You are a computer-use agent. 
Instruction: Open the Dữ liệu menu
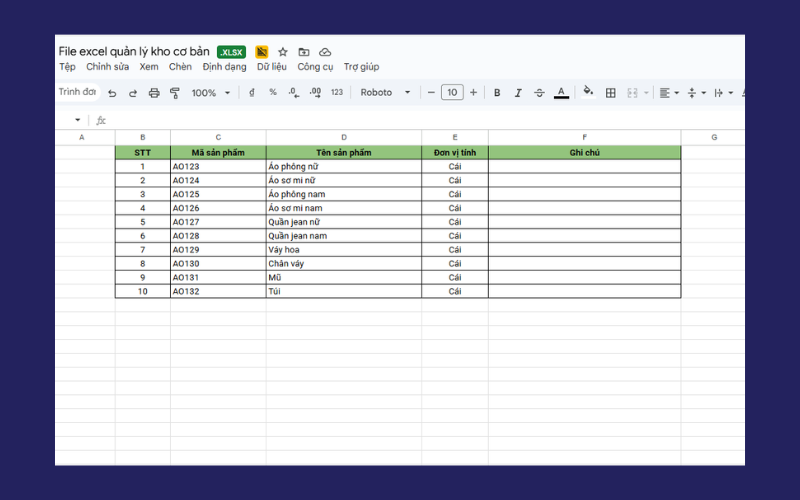(271, 67)
